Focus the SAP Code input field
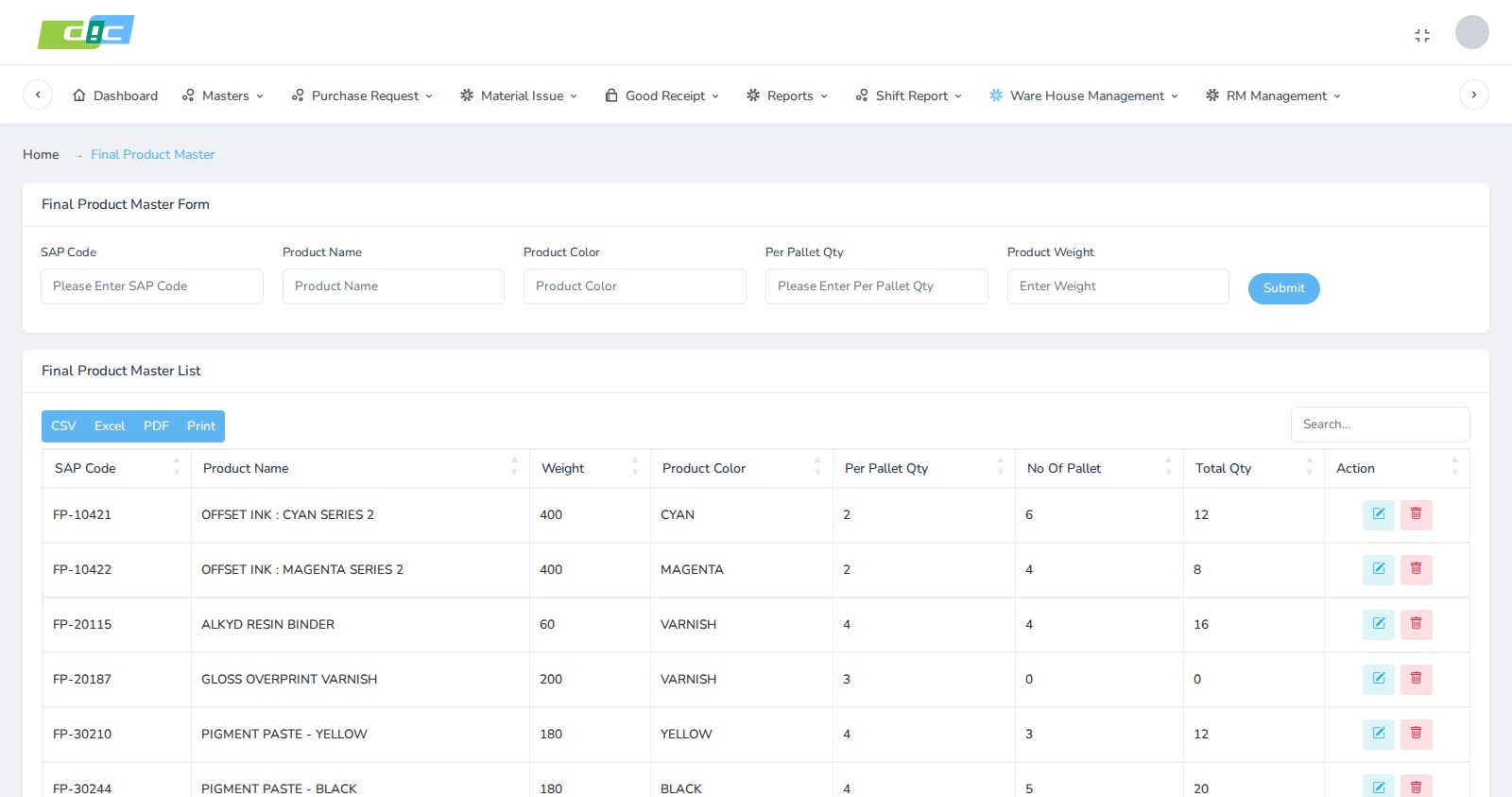This screenshot has width=1512, height=797. [x=152, y=286]
